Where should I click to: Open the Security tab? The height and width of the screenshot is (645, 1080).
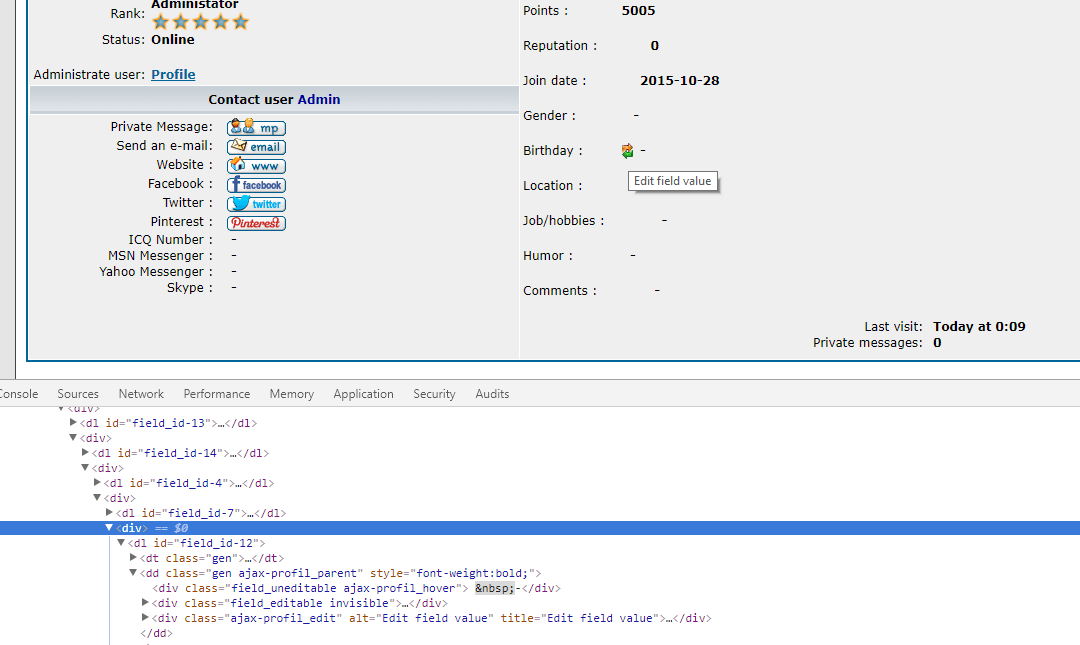(x=434, y=393)
